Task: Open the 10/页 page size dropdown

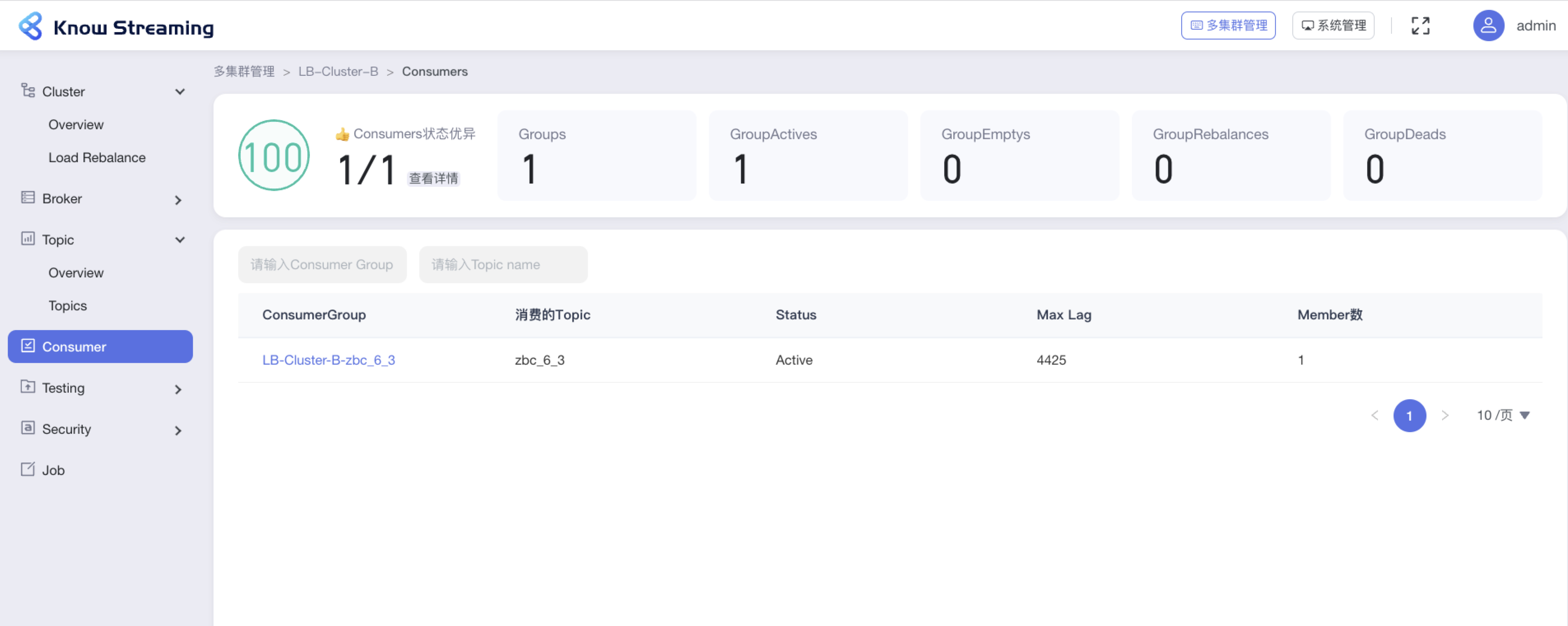Action: click(1502, 415)
